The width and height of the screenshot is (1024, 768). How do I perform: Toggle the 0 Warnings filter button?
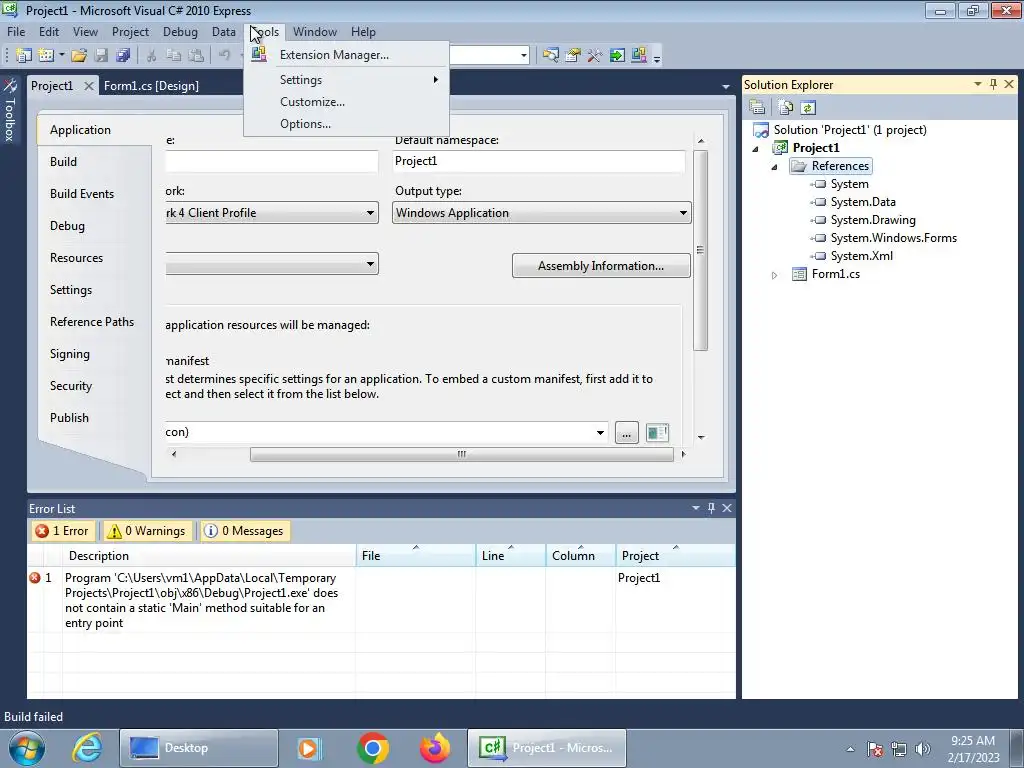[147, 531]
